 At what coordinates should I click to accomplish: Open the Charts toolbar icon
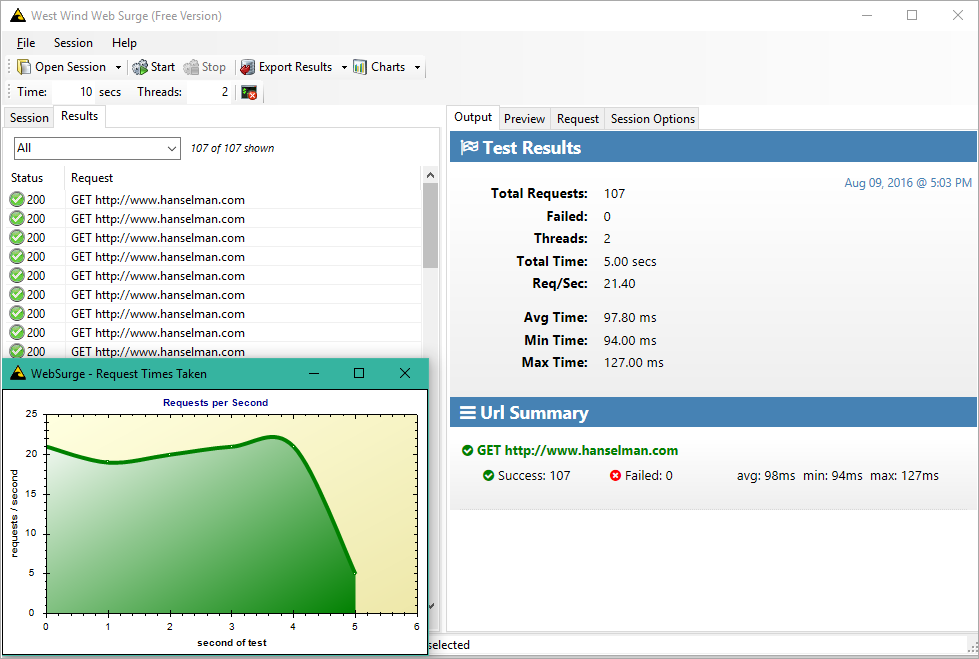point(360,67)
